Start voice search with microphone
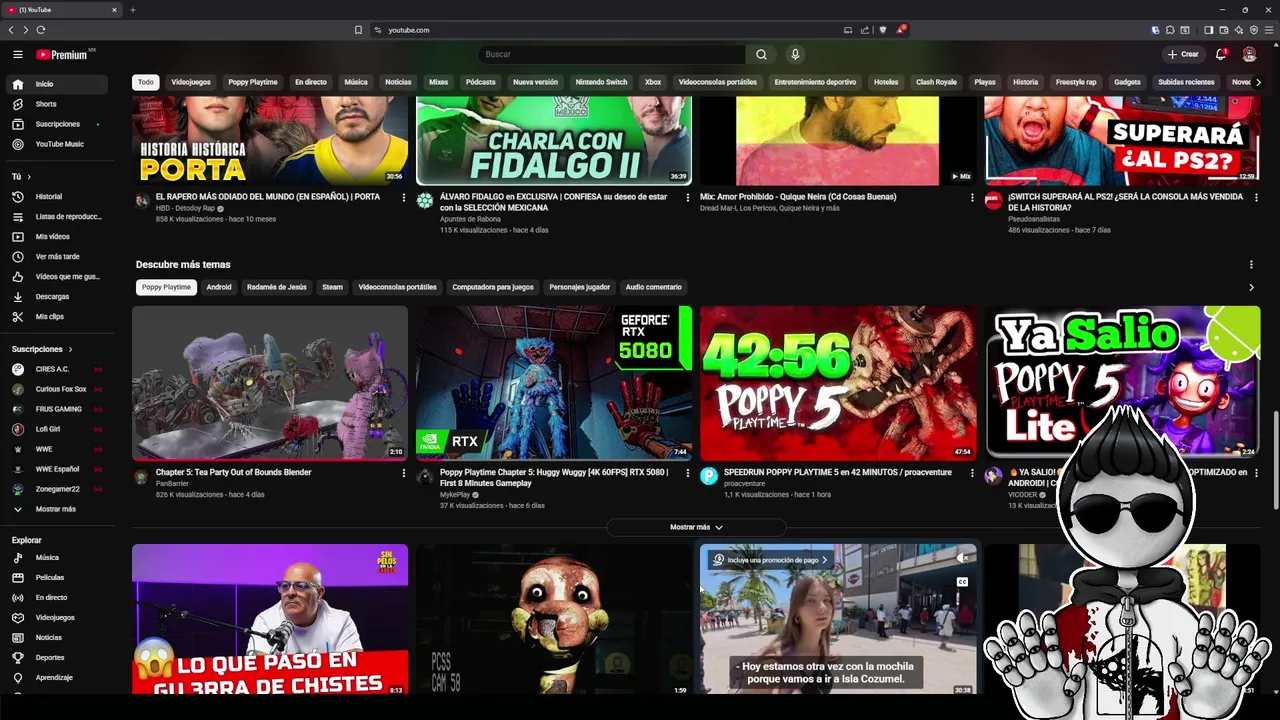 795,54
